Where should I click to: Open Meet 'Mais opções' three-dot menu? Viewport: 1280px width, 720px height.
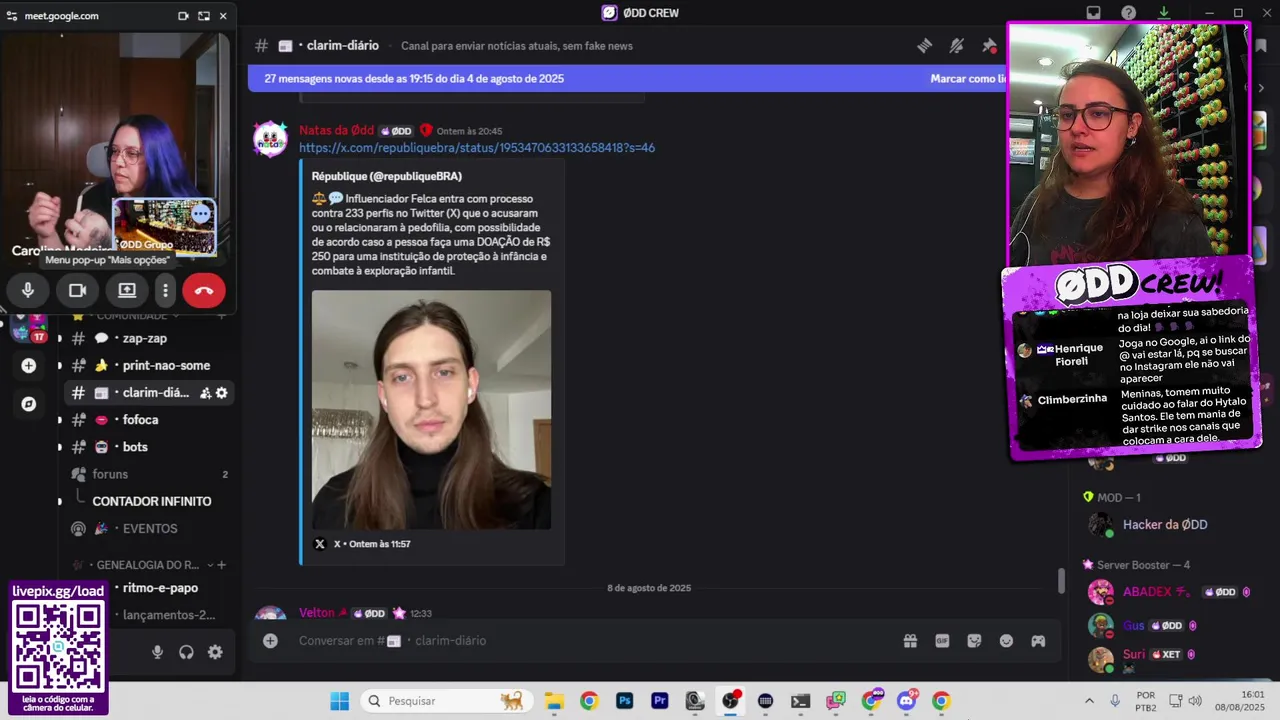click(x=165, y=290)
